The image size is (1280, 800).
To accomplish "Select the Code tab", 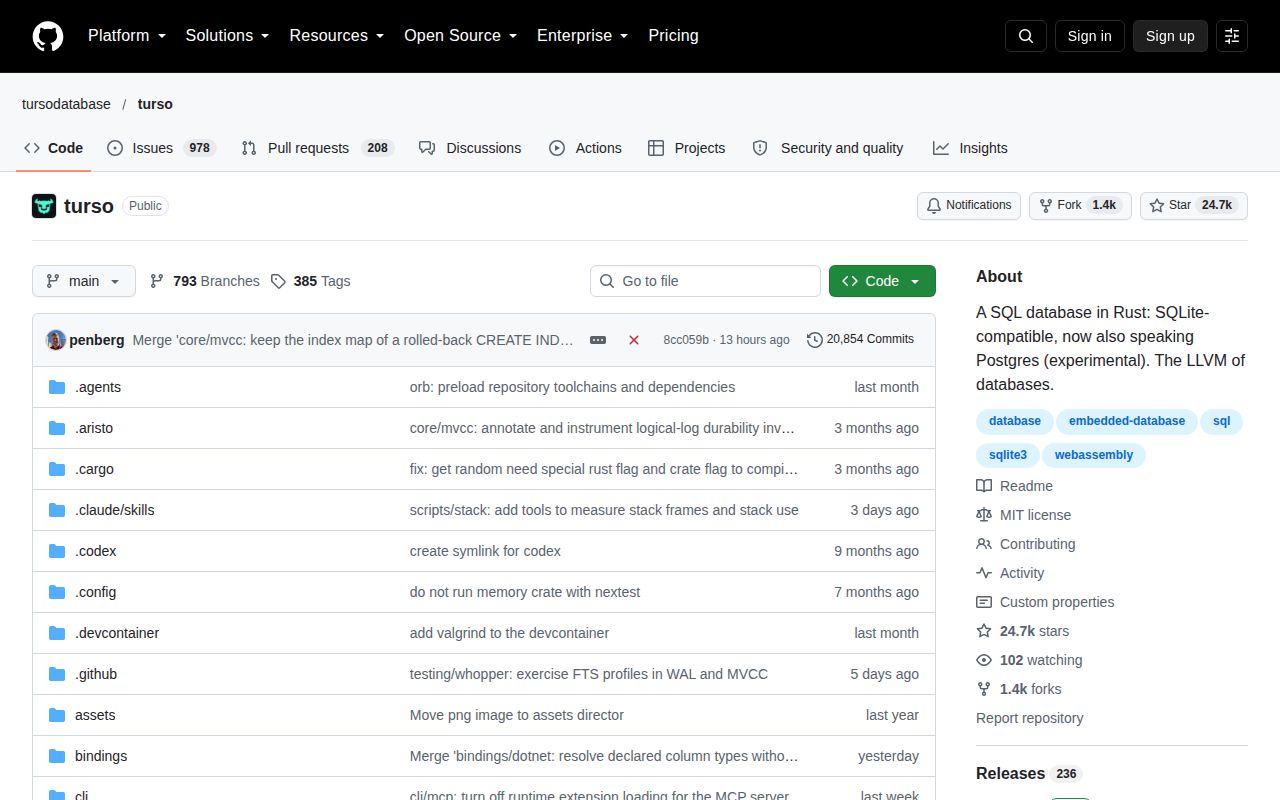I will point(54,148).
